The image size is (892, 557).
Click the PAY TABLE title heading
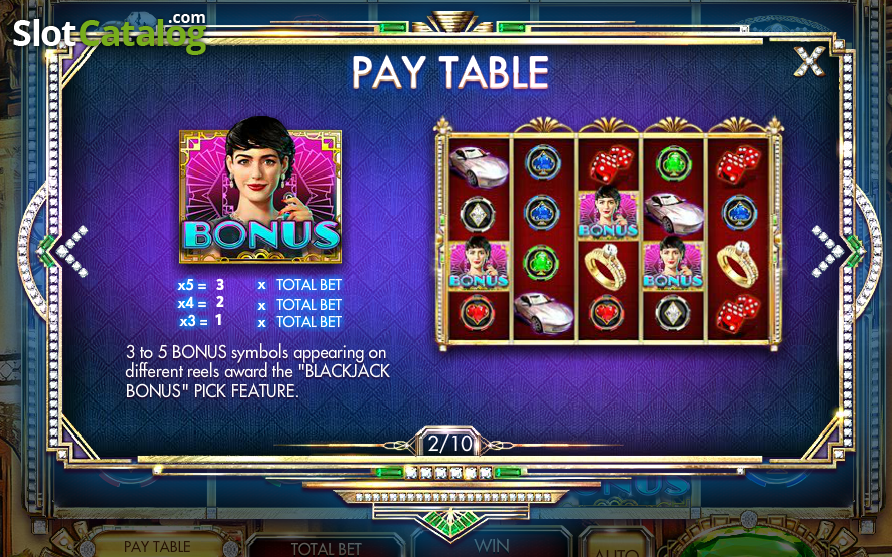coord(450,72)
